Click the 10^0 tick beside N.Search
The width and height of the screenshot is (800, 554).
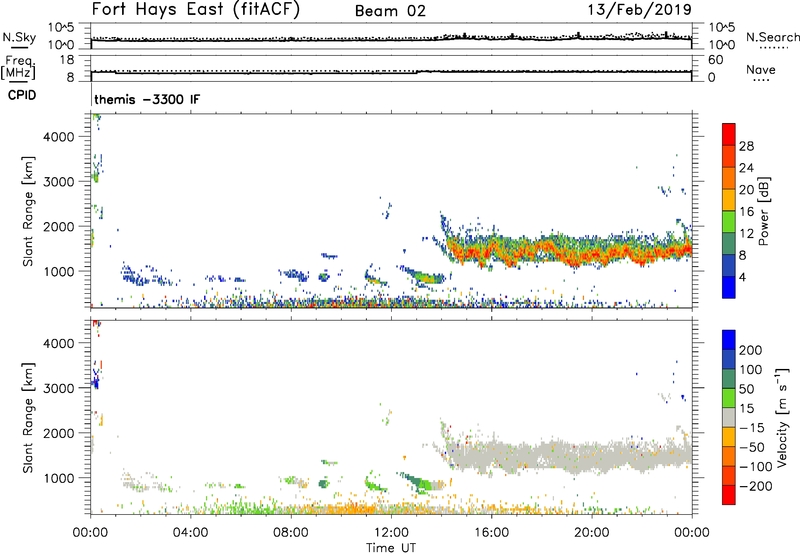coord(722,45)
